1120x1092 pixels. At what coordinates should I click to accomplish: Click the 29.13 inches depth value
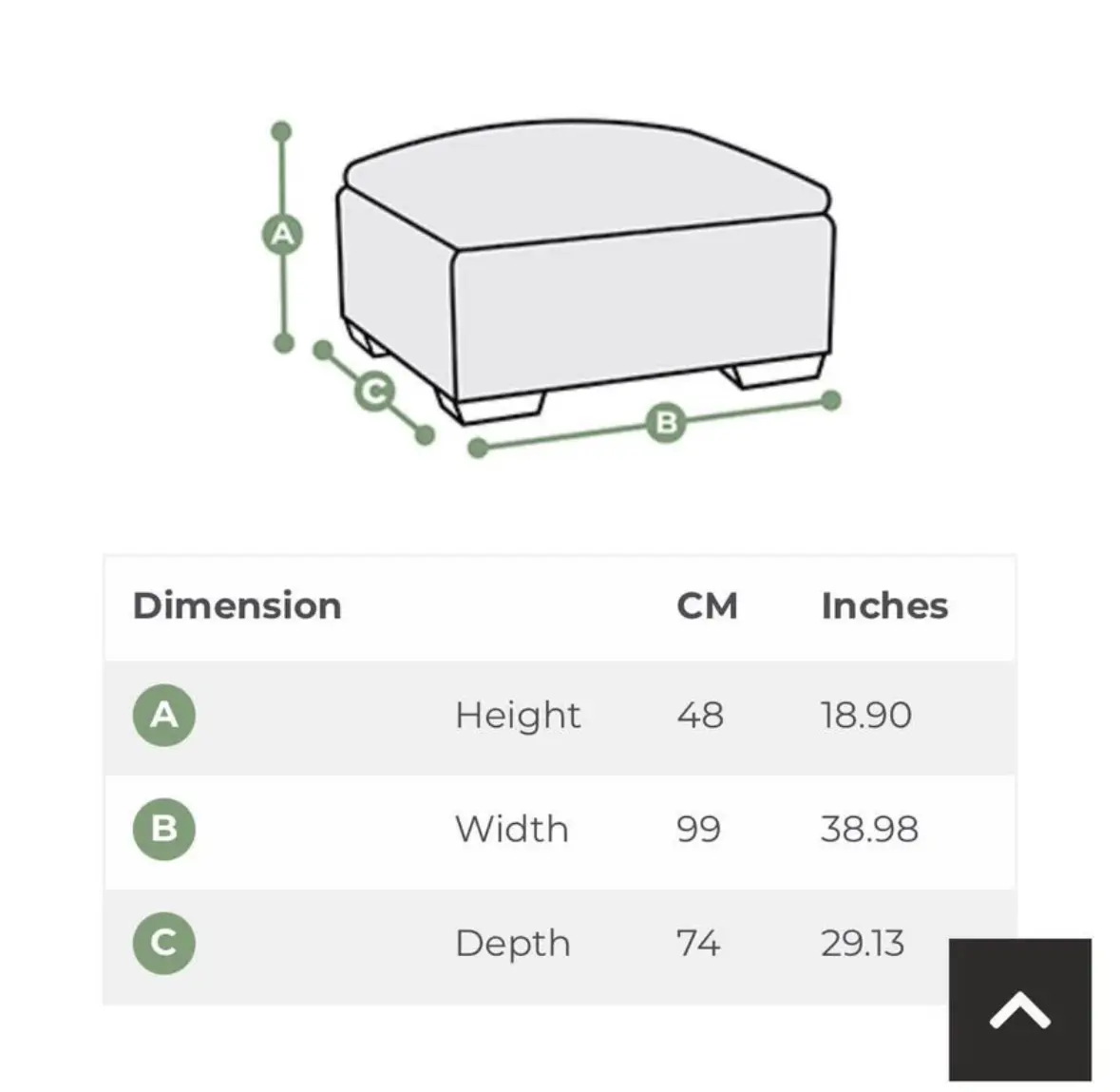(x=863, y=944)
